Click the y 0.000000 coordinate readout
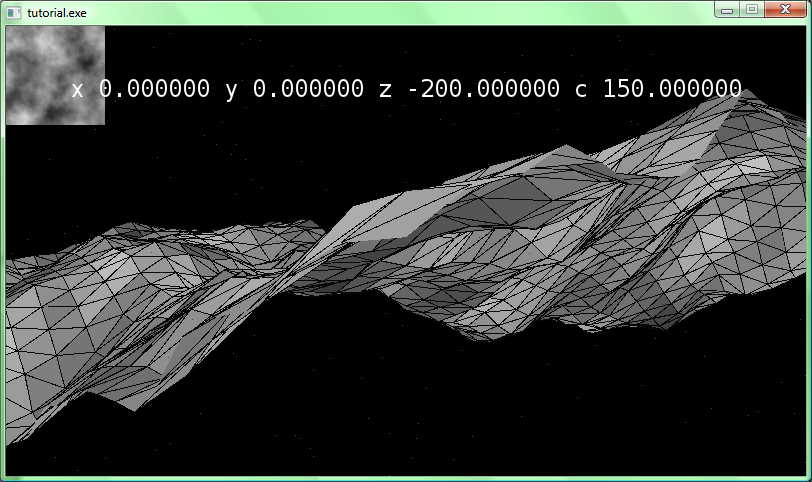The height and width of the screenshot is (482, 812). (x=294, y=89)
